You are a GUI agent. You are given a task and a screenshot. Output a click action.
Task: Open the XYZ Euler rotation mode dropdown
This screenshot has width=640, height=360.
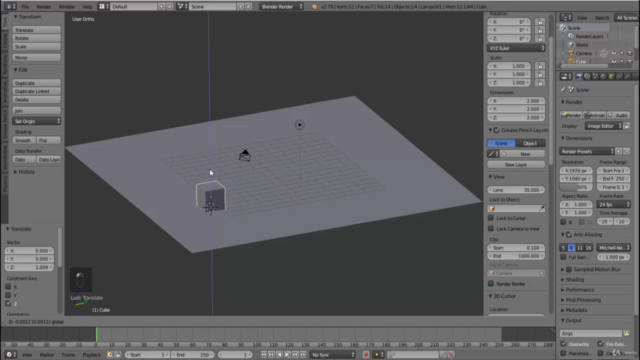tap(516, 48)
